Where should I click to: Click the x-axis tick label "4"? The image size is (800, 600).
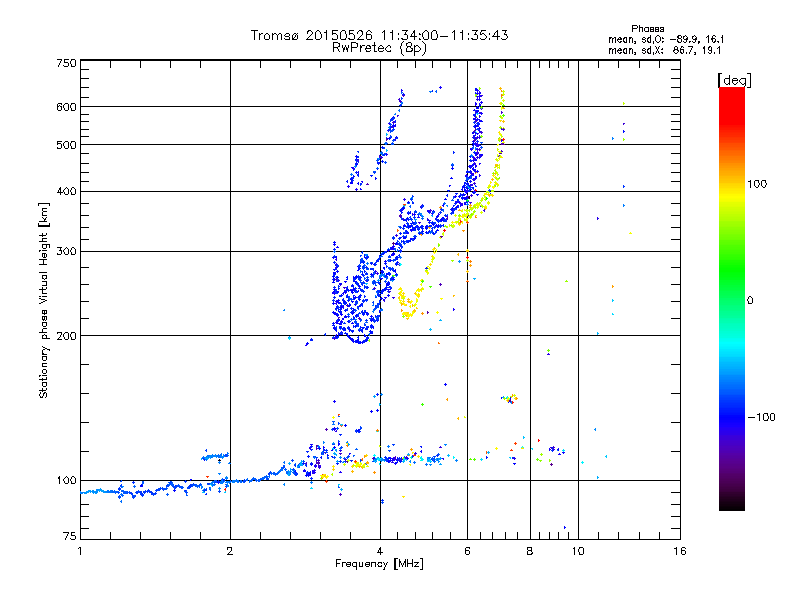click(x=380, y=551)
